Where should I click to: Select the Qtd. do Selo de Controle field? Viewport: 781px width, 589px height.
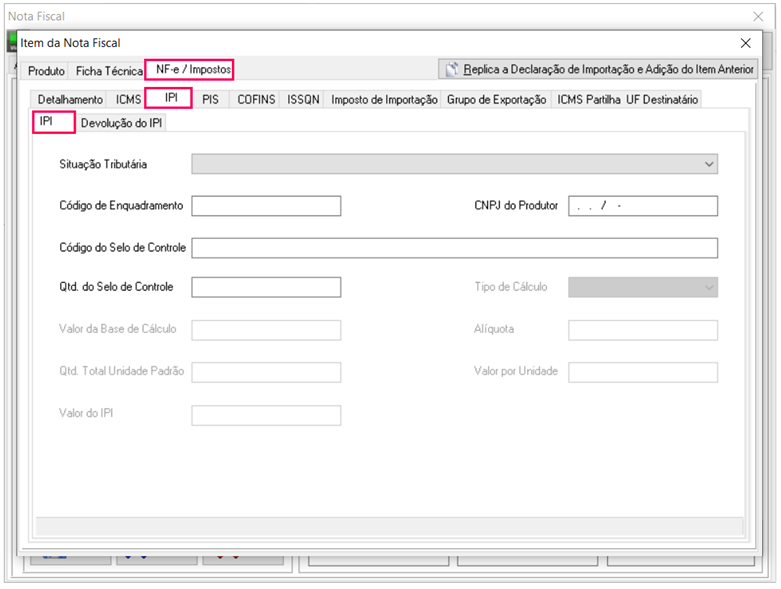pyautogui.click(x=266, y=287)
